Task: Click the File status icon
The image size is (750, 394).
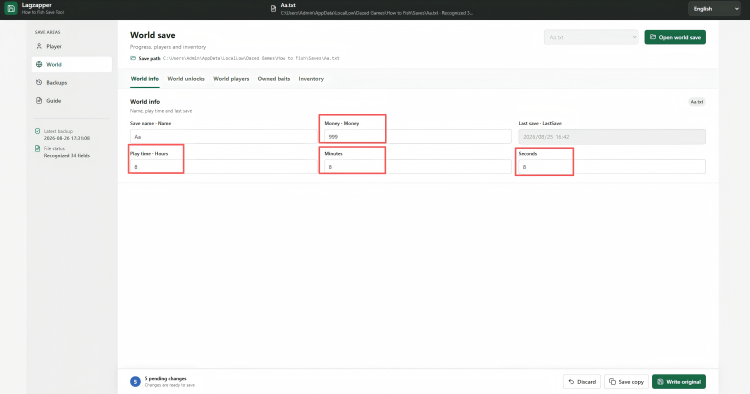Action: click(37, 149)
